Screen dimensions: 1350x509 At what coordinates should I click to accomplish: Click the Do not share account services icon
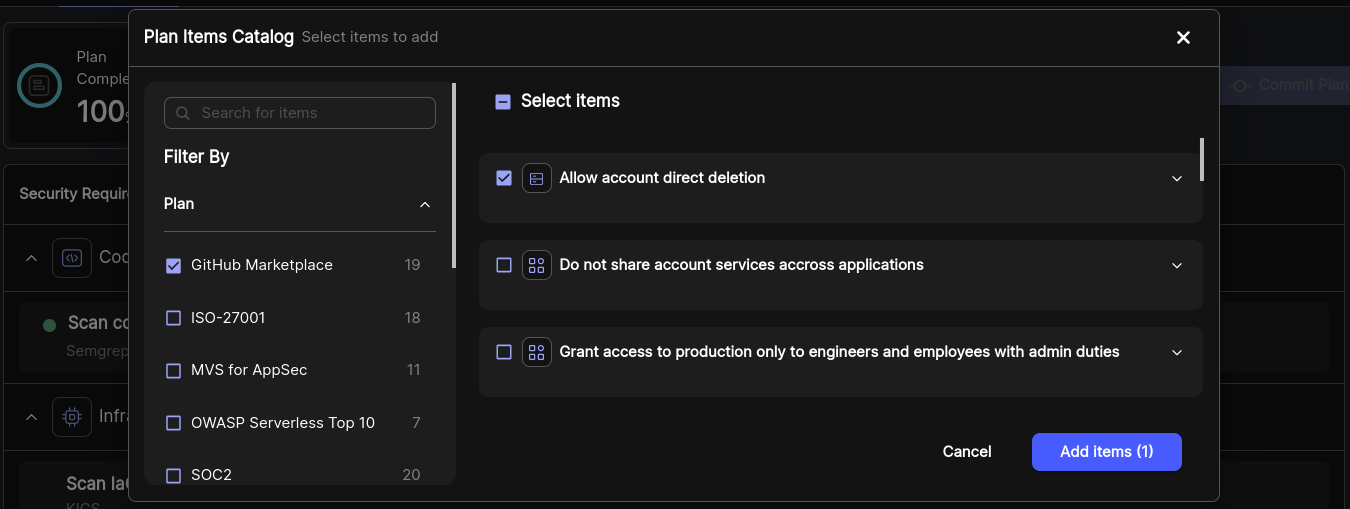(x=537, y=265)
